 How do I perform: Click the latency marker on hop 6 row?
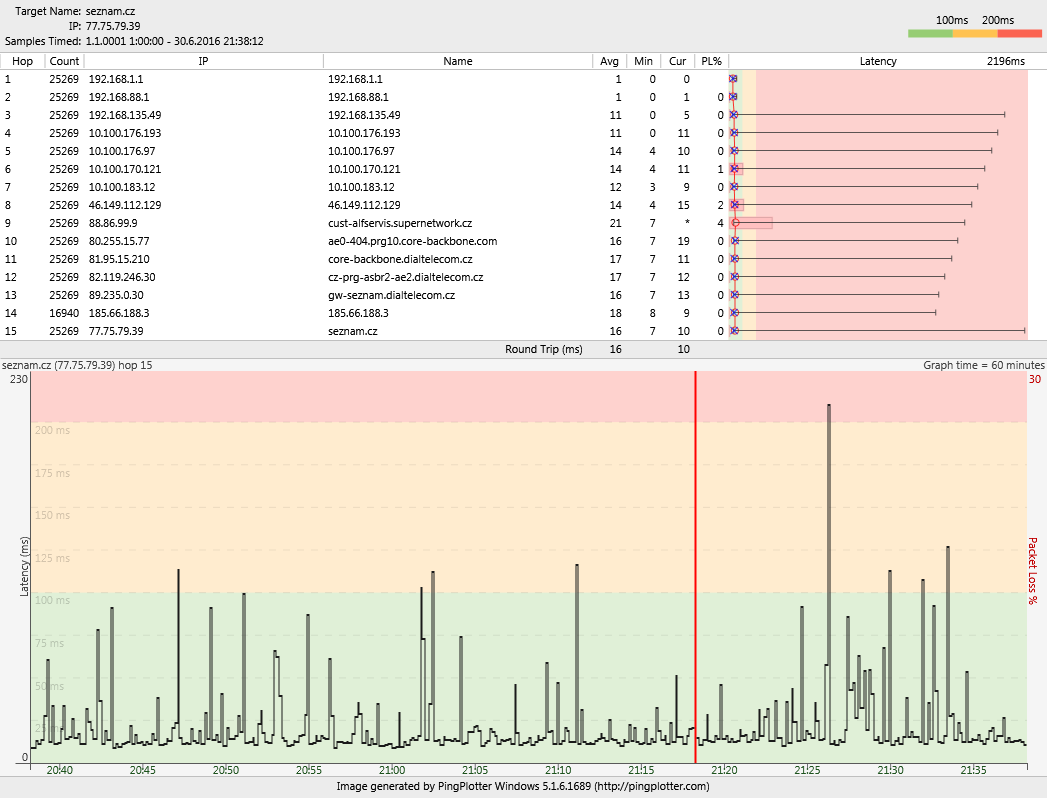click(734, 169)
